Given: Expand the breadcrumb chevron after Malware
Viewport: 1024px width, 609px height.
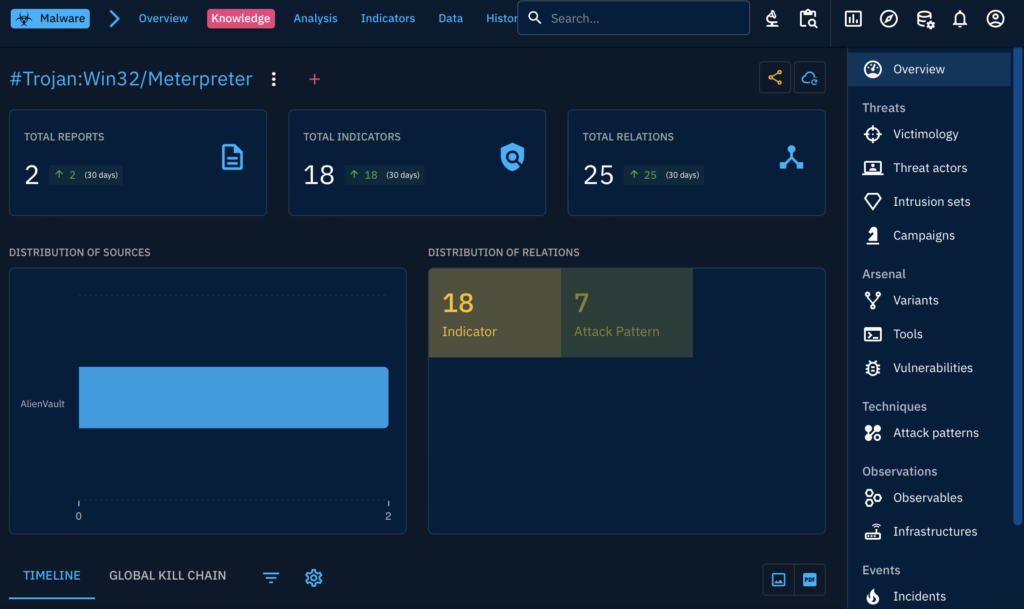Looking at the screenshot, I should click(x=114, y=18).
